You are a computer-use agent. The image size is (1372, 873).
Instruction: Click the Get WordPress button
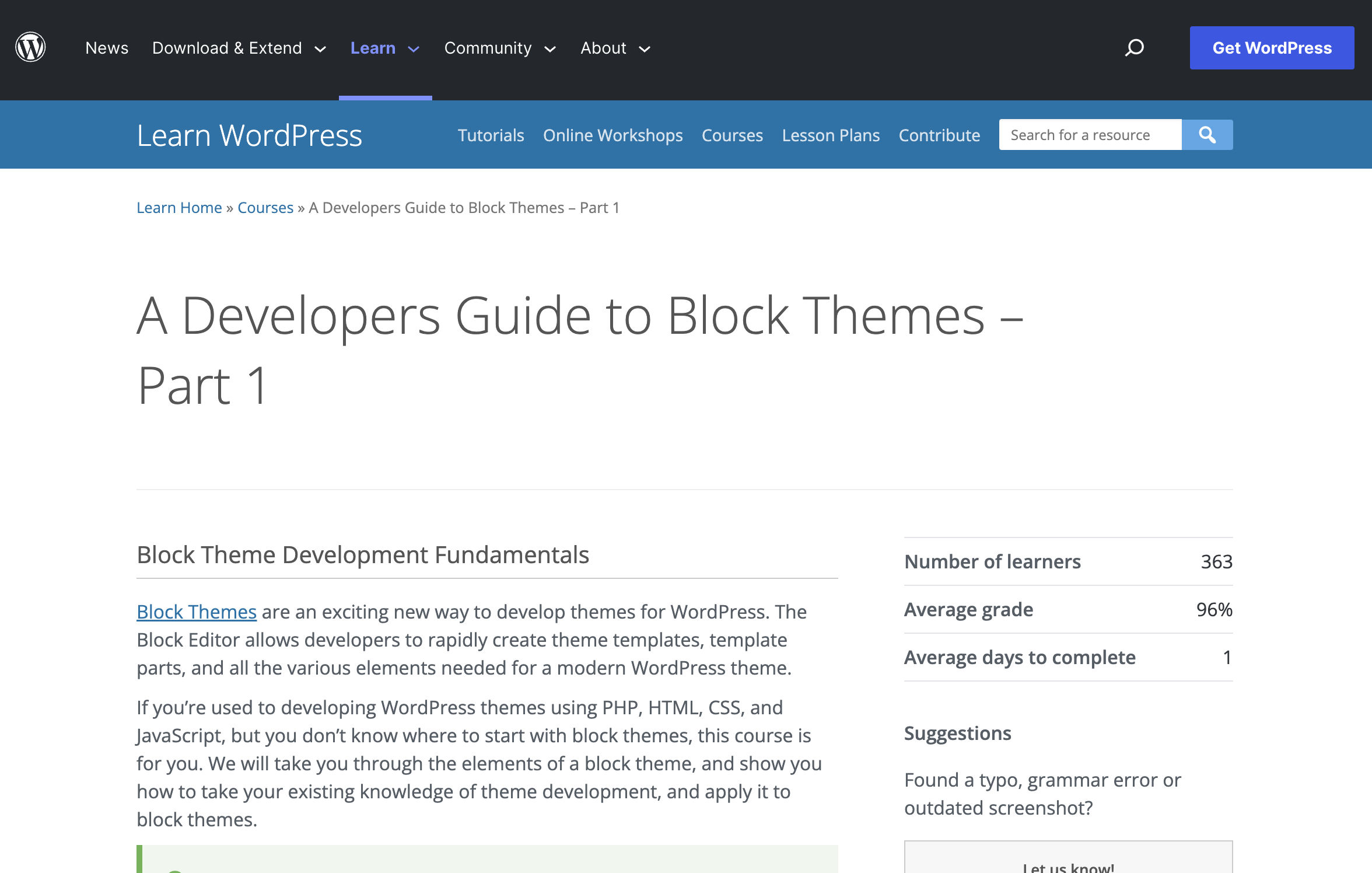pyautogui.click(x=1272, y=47)
